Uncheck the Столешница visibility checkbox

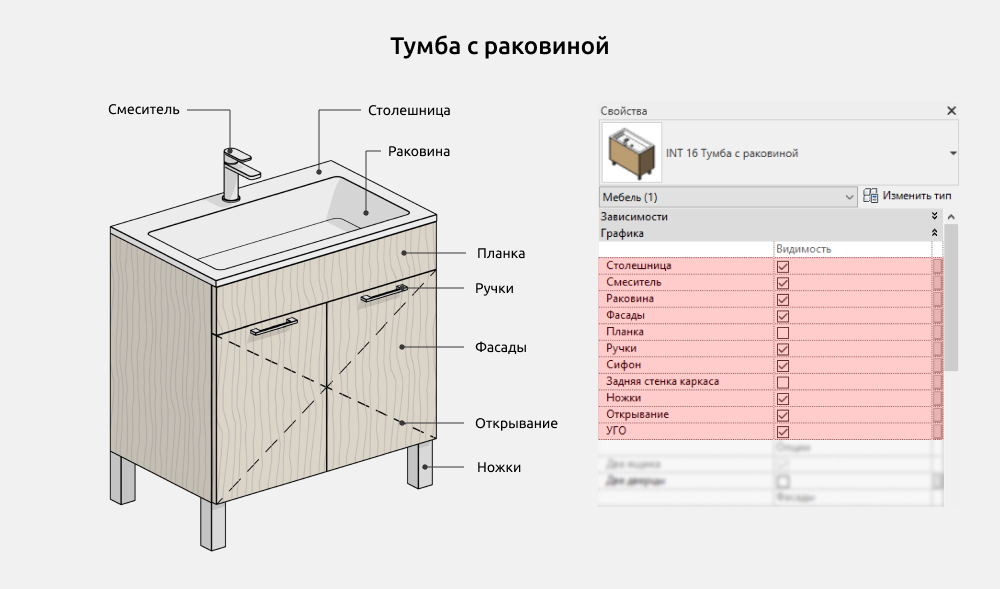click(x=783, y=266)
